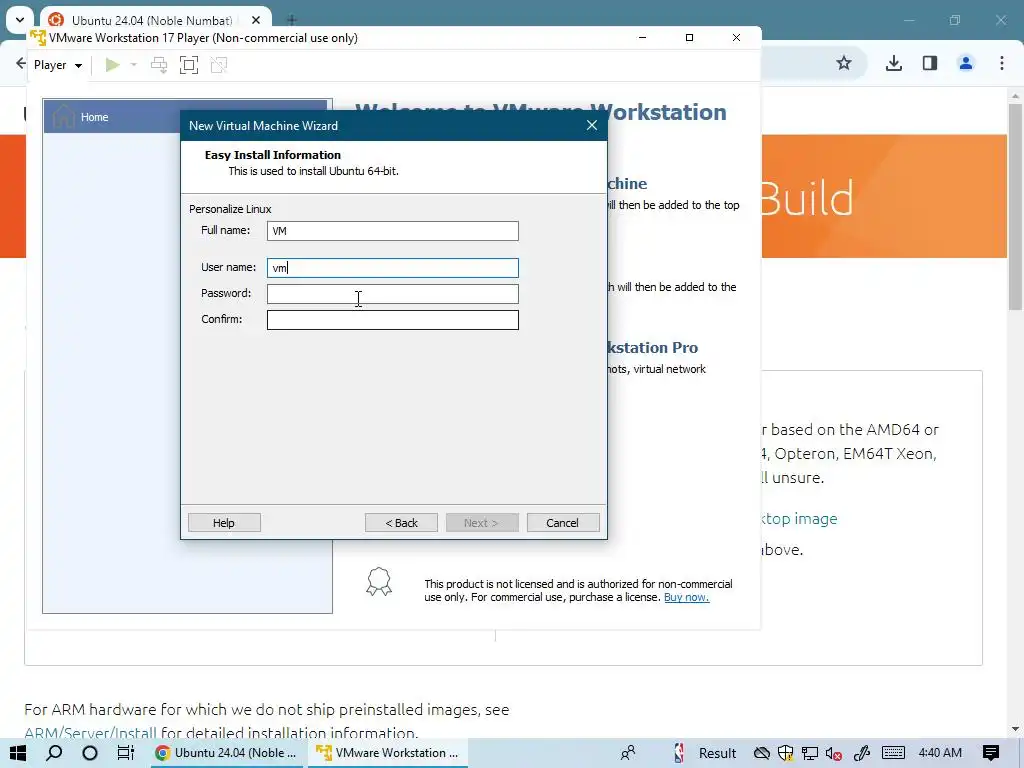Open the ARM/Server/Install link in browser
Screen dimensions: 1024x768
[x=90, y=733]
